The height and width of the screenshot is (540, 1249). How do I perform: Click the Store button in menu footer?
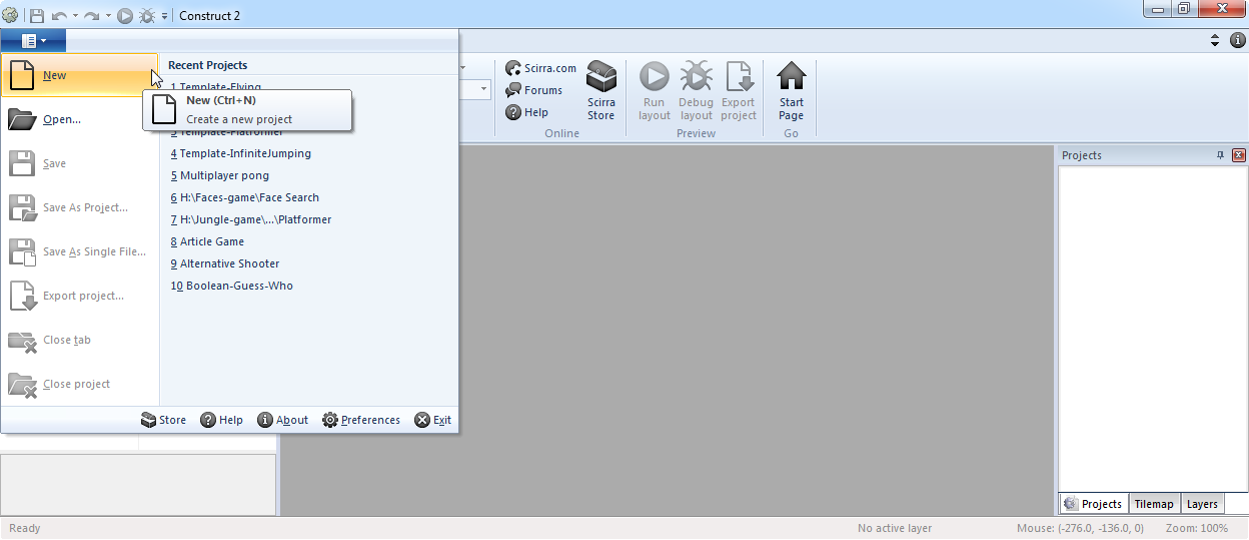[163, 420]
